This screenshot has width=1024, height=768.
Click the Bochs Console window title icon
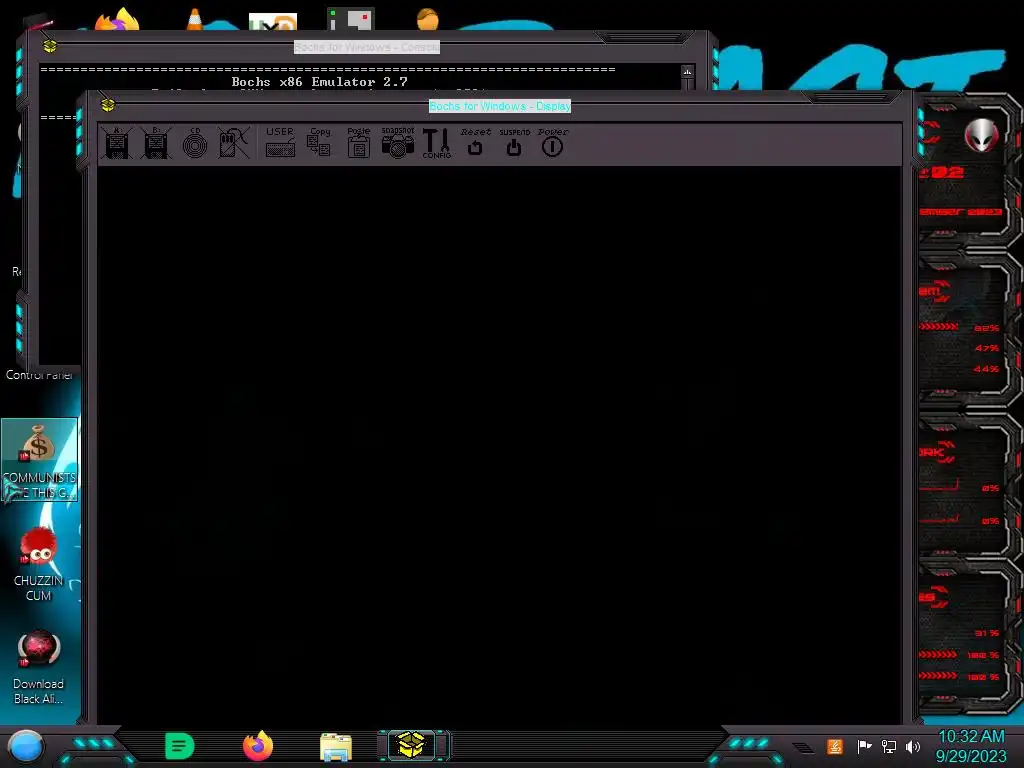50,46
